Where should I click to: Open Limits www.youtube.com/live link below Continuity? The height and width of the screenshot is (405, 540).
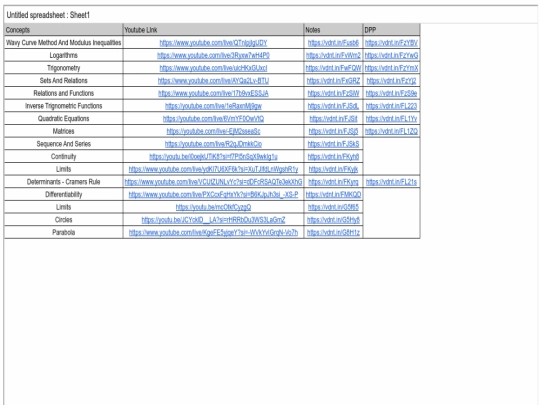[x=213, y=169]
